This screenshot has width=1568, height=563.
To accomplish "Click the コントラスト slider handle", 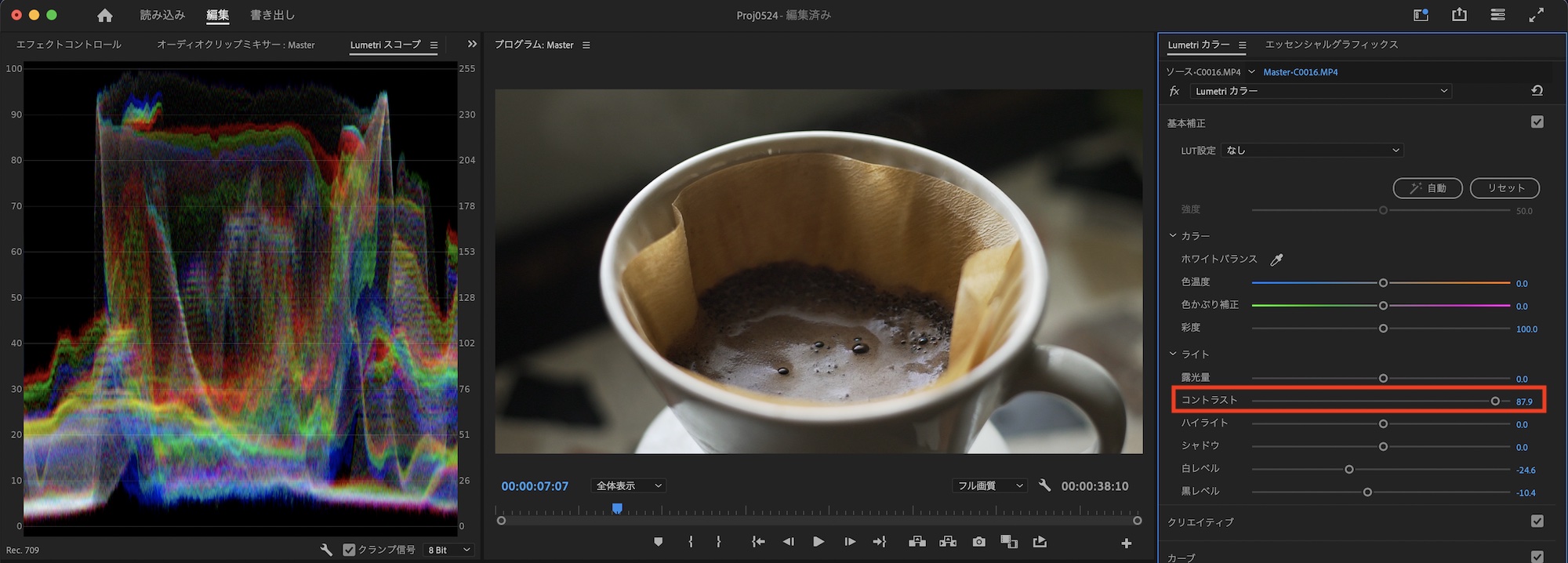I will pyautogui.click(x=1495, y=401).
